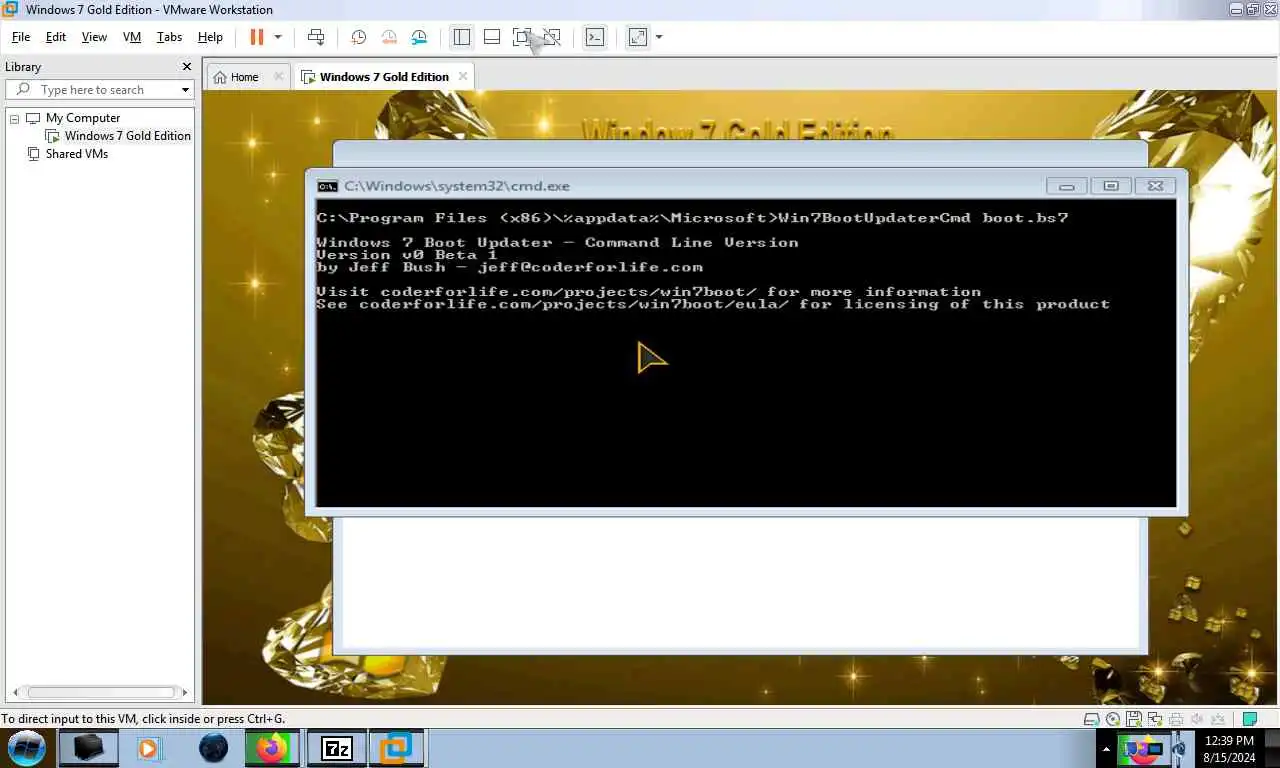Viewport: 1280px width, 768px height.
Task: Click the 'Visit coderforlife.com' line in cmd
Action: [x=648, y=292]
